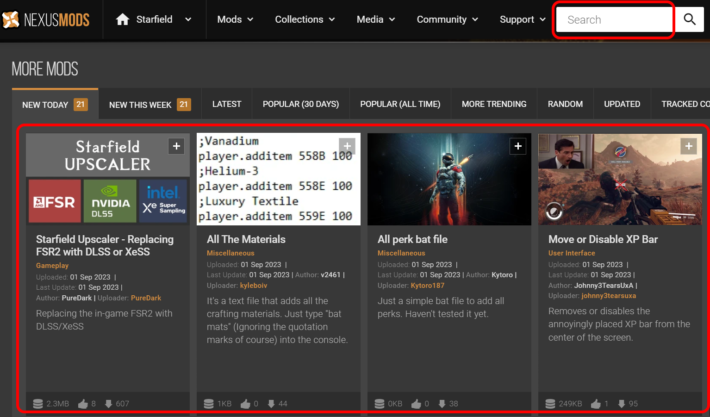Expand the Mods dropdown menu
The width and height of the screenshot is (710, 417).
tap(235, 19)
